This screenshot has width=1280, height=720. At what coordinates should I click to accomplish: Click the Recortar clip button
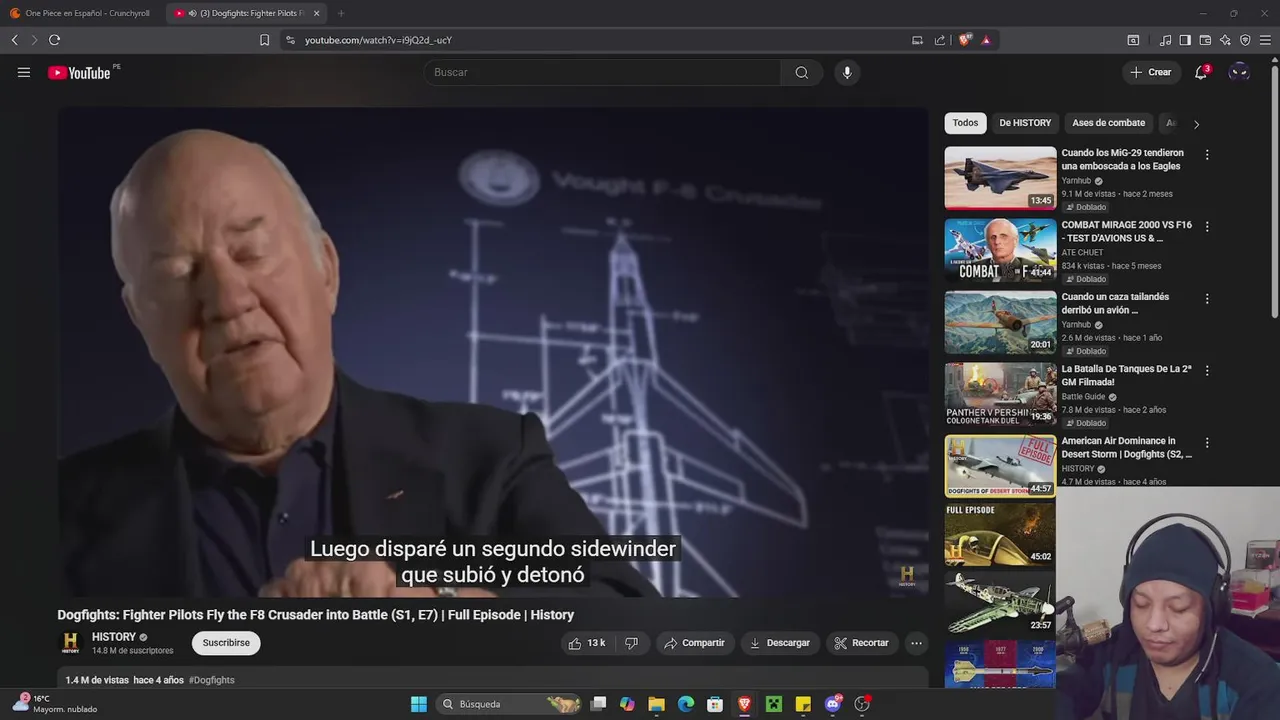(x=862, y=643)
